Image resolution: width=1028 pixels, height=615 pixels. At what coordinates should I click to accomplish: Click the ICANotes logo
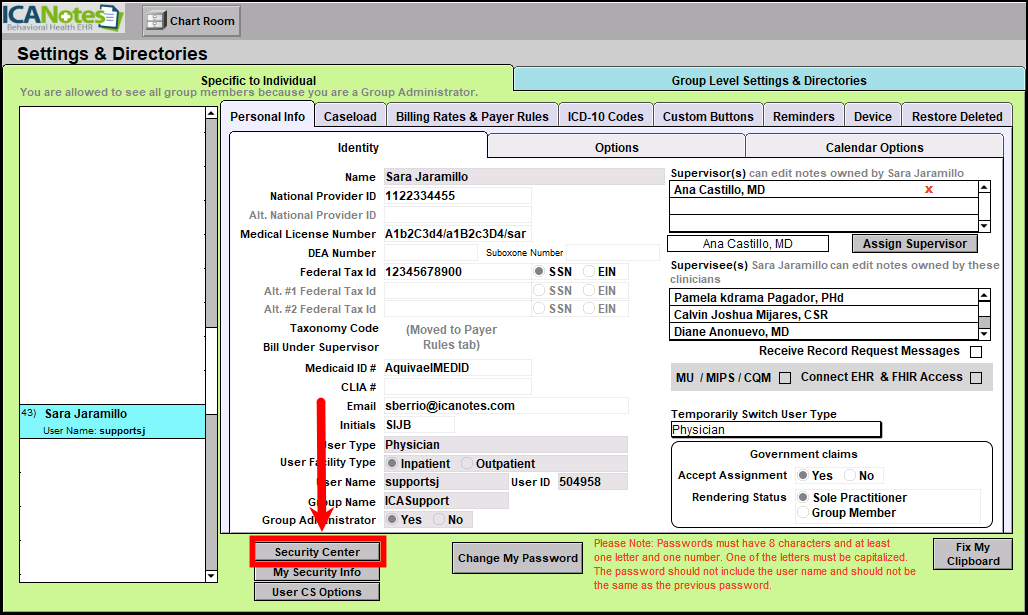coord(63,18)
